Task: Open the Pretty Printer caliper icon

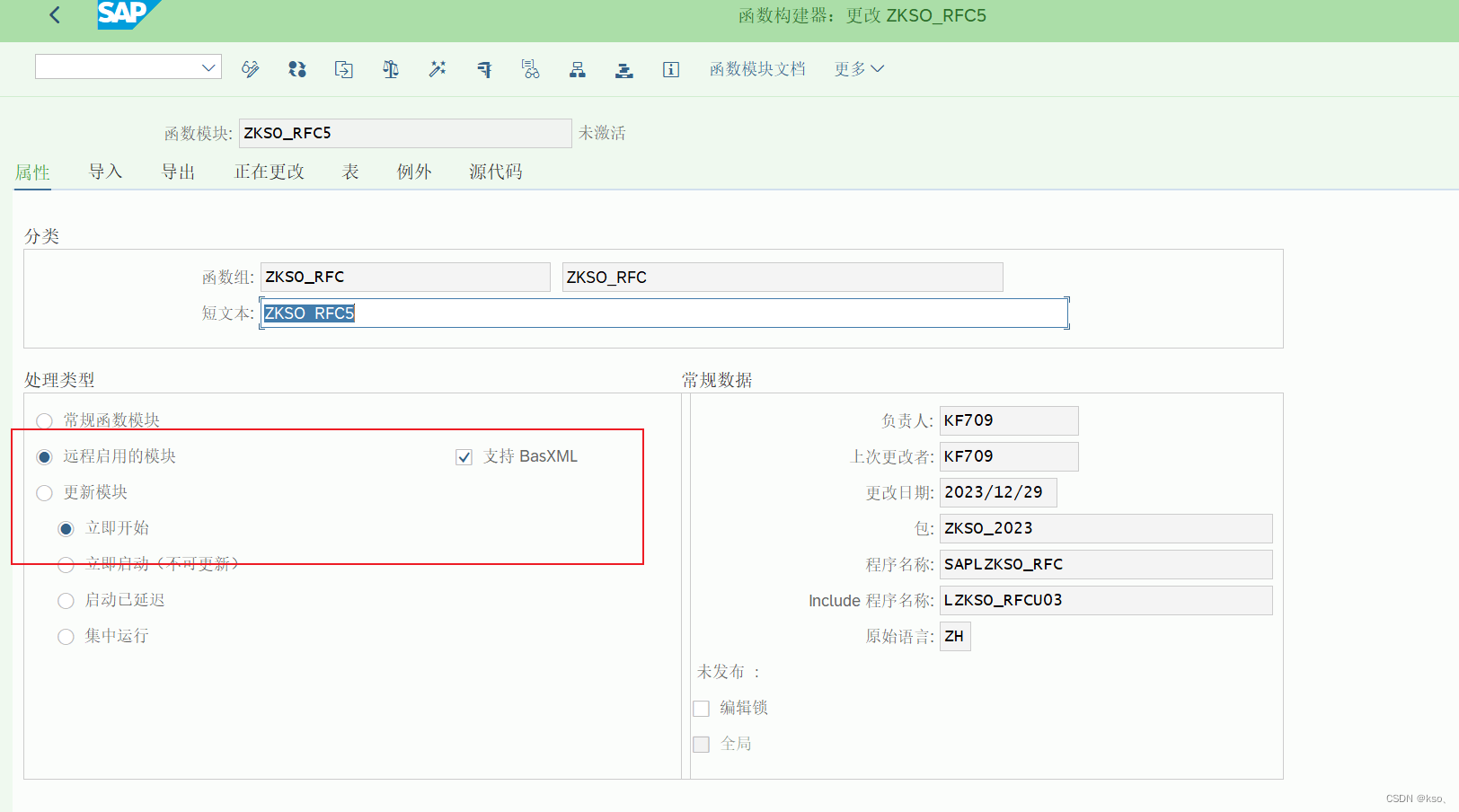Action: (484, 68)
